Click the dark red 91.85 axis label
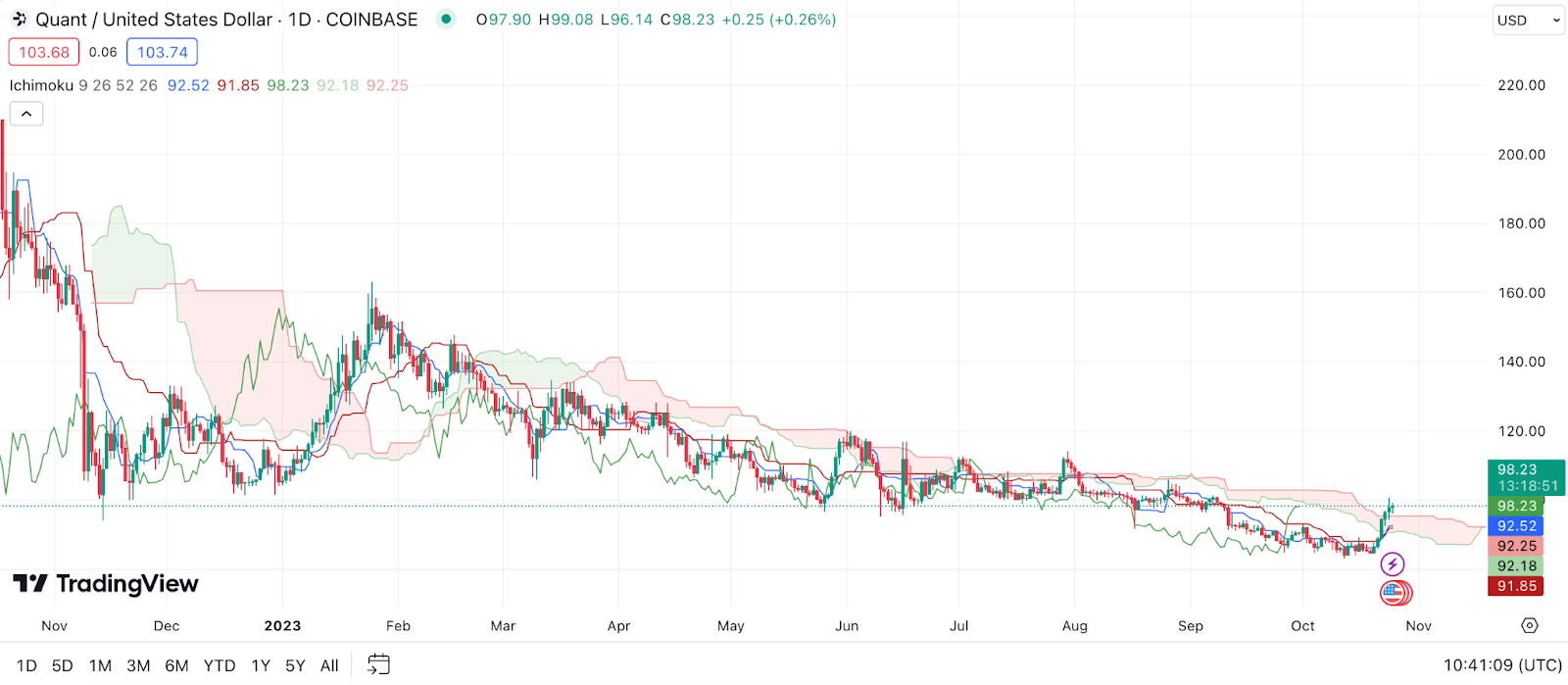Image resolution: width=1568 pixels, height=685 pixels. coord(1515,586)
